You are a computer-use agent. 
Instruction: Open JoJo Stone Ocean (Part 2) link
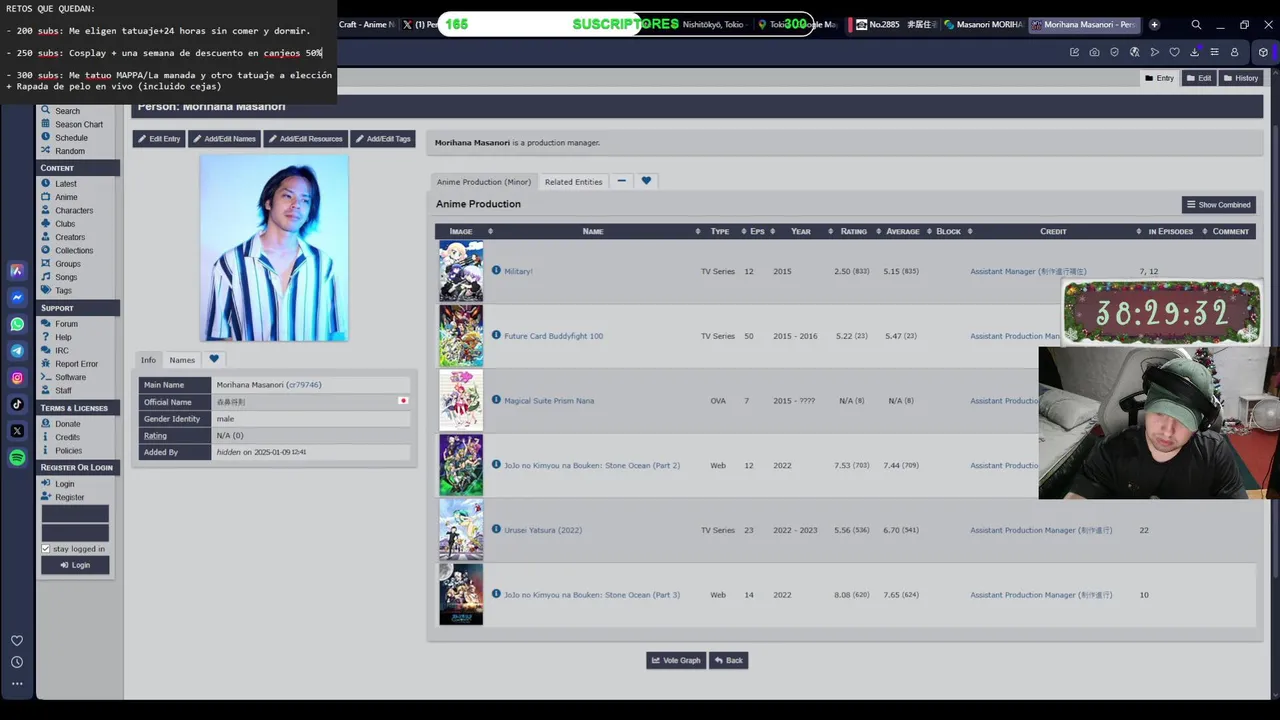pos(592,465)
